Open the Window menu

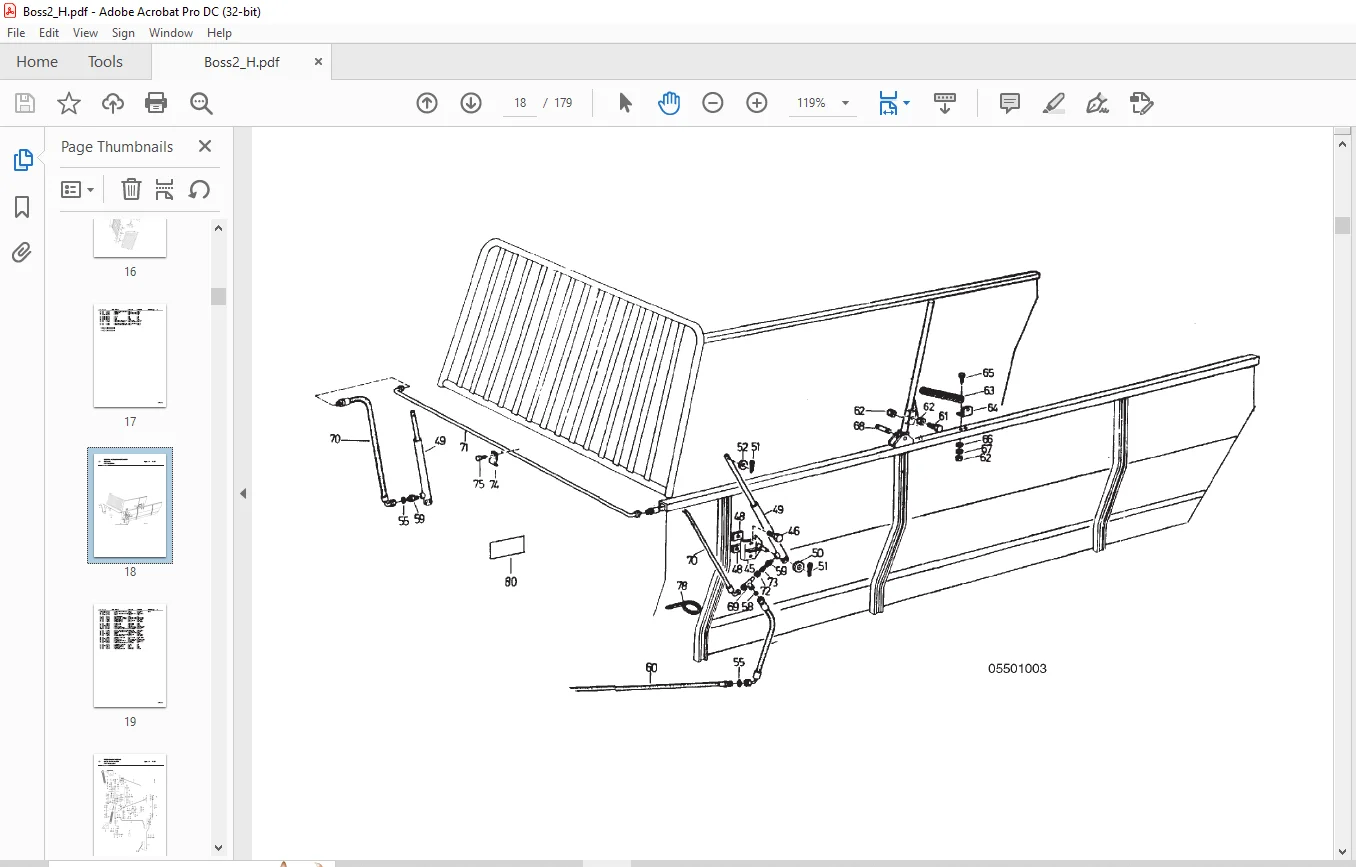point(171,33)
